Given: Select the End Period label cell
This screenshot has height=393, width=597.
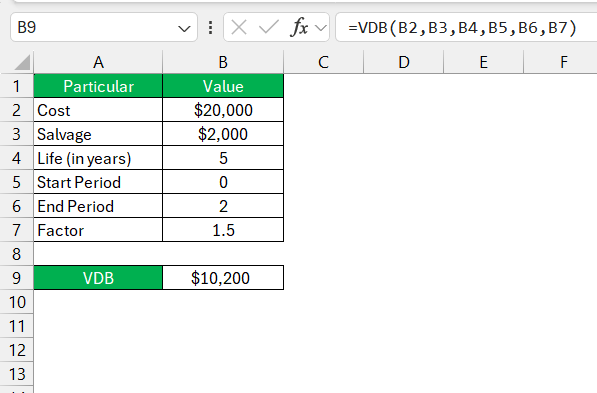Looking at the screenshot, I should click(98, 206).
